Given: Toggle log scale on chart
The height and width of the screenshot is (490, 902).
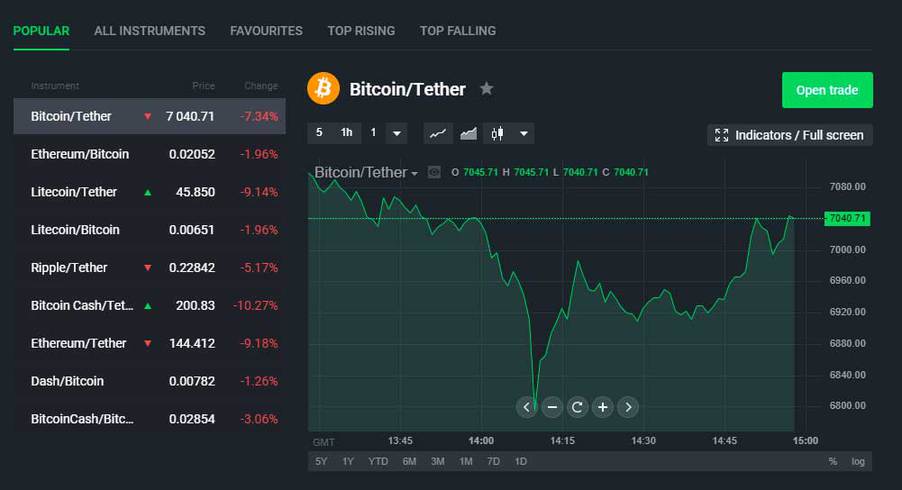Looking at the screenshot, I should coord(858,461).
